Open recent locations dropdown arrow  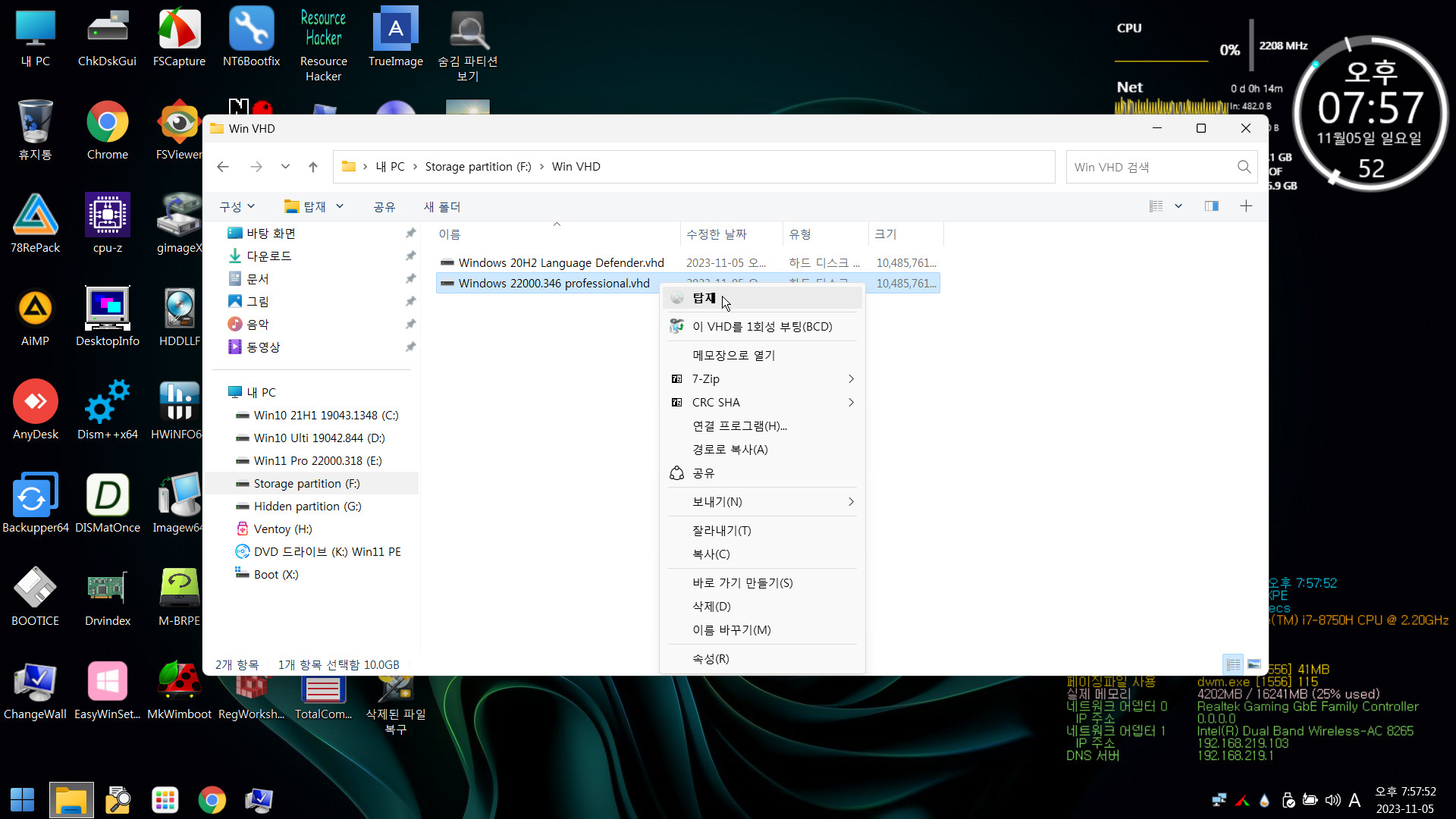(285, 167)
